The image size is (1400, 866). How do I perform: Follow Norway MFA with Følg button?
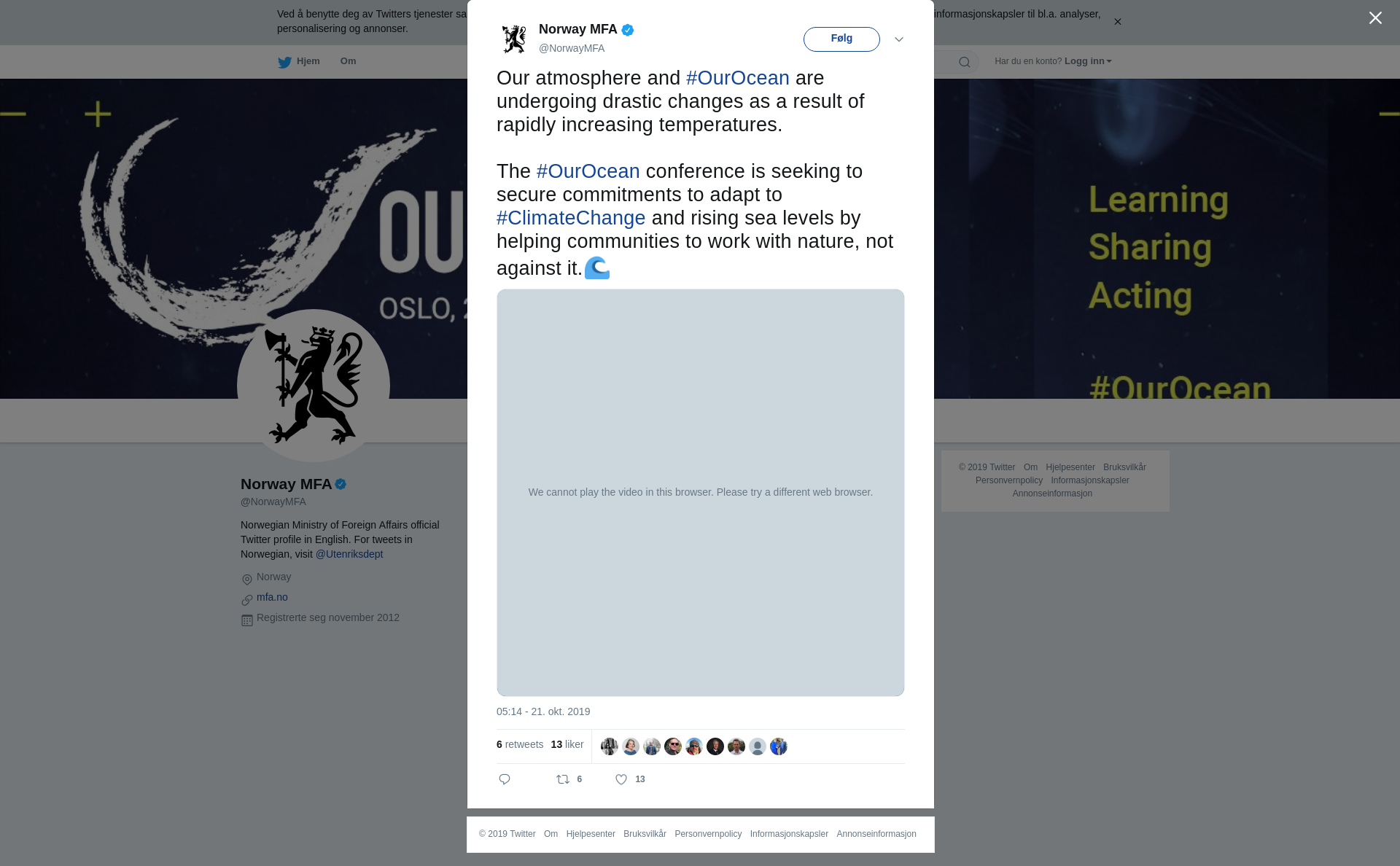tap(841, 39)
